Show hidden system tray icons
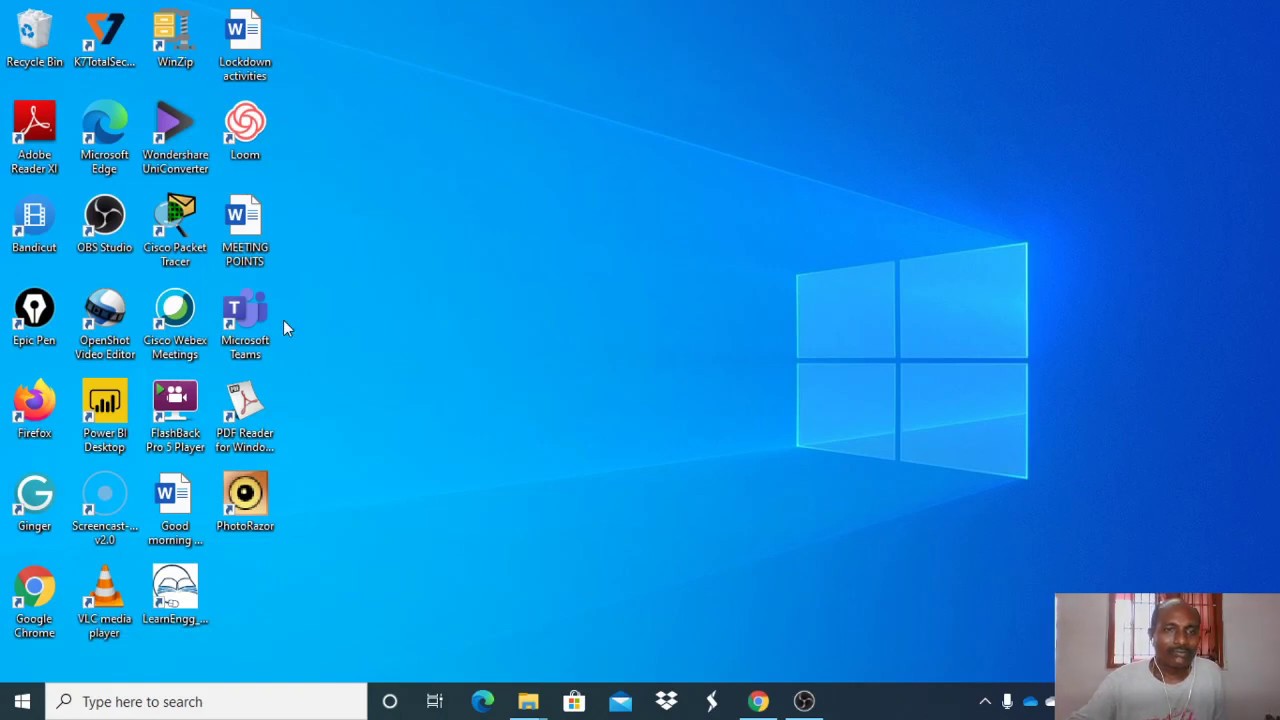The height and width of the screenshot is (720, 1280). (x=985, y=701)
